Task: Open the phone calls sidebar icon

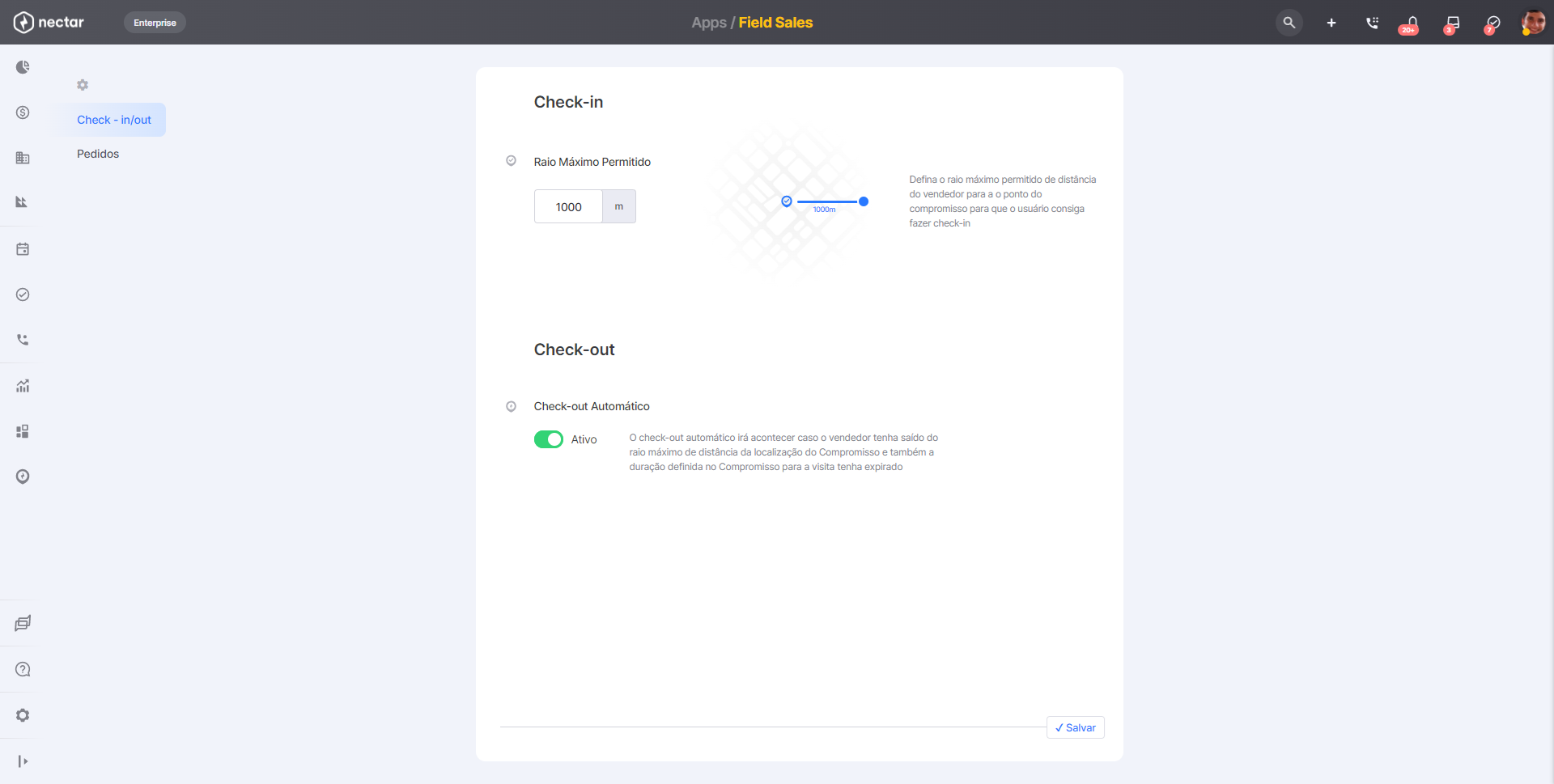Action: pyautogui.click(x=23, y=340)
